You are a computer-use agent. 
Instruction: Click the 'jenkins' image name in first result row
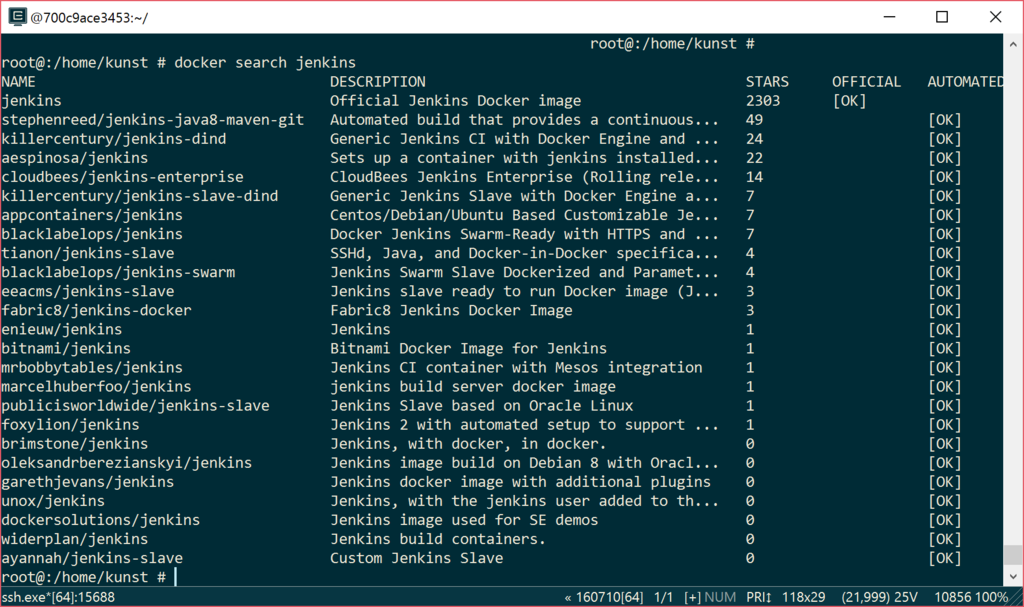pos(31,101)
